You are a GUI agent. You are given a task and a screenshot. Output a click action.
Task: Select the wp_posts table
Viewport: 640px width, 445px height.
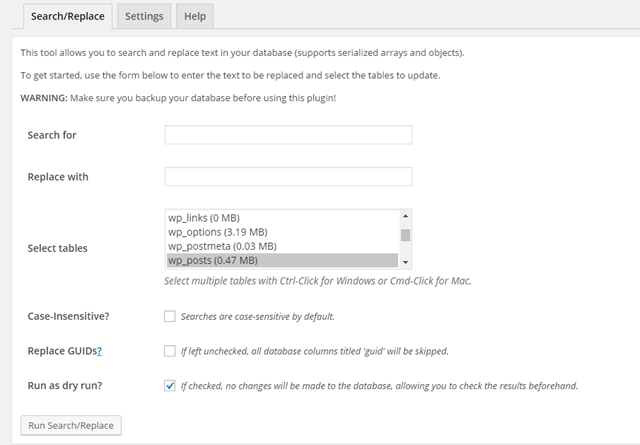(x=282, y=260)
